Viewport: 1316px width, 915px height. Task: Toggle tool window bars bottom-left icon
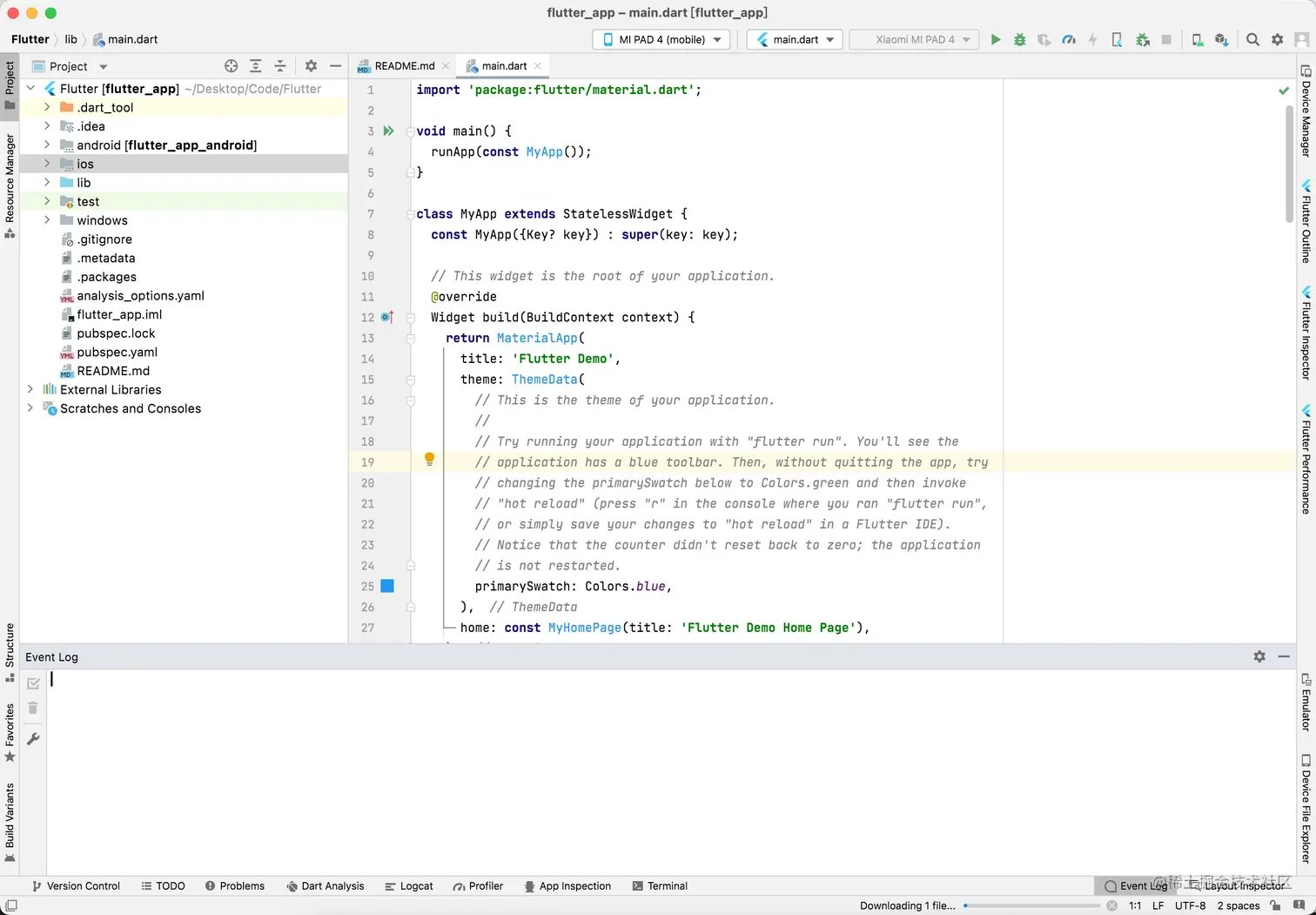pos(10,905)
